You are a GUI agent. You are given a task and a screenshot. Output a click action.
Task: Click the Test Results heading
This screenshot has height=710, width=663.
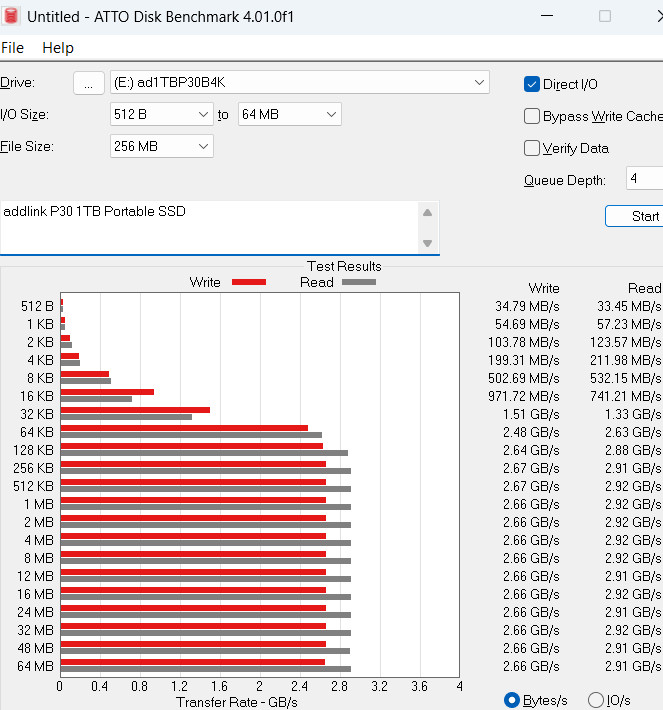(x=344, y=266)
